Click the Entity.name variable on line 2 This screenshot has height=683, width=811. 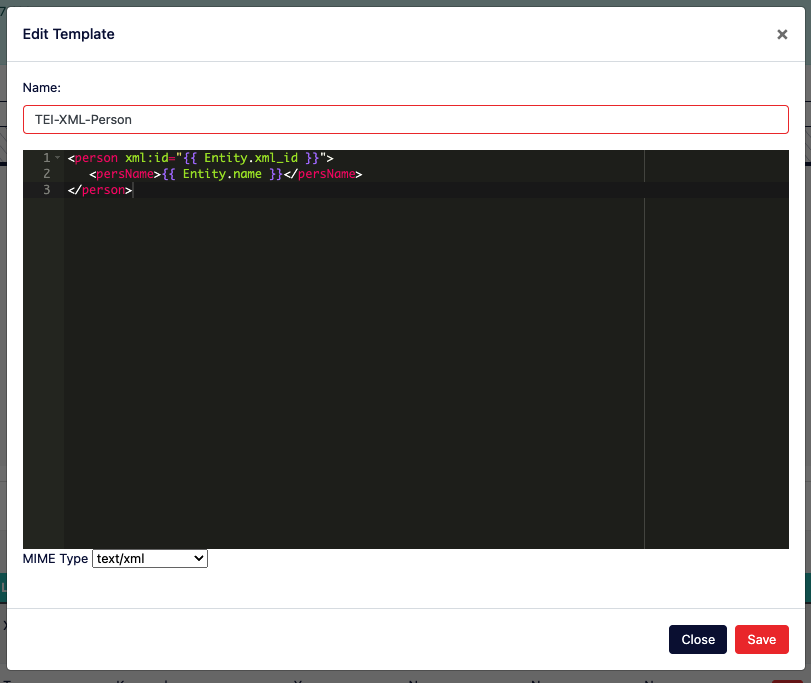pos(222,174)
